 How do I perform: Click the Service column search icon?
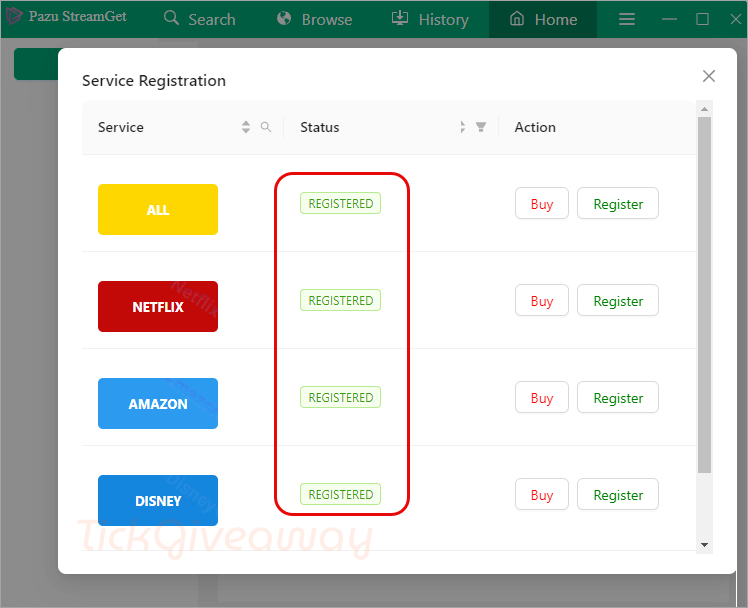point(266,127)
